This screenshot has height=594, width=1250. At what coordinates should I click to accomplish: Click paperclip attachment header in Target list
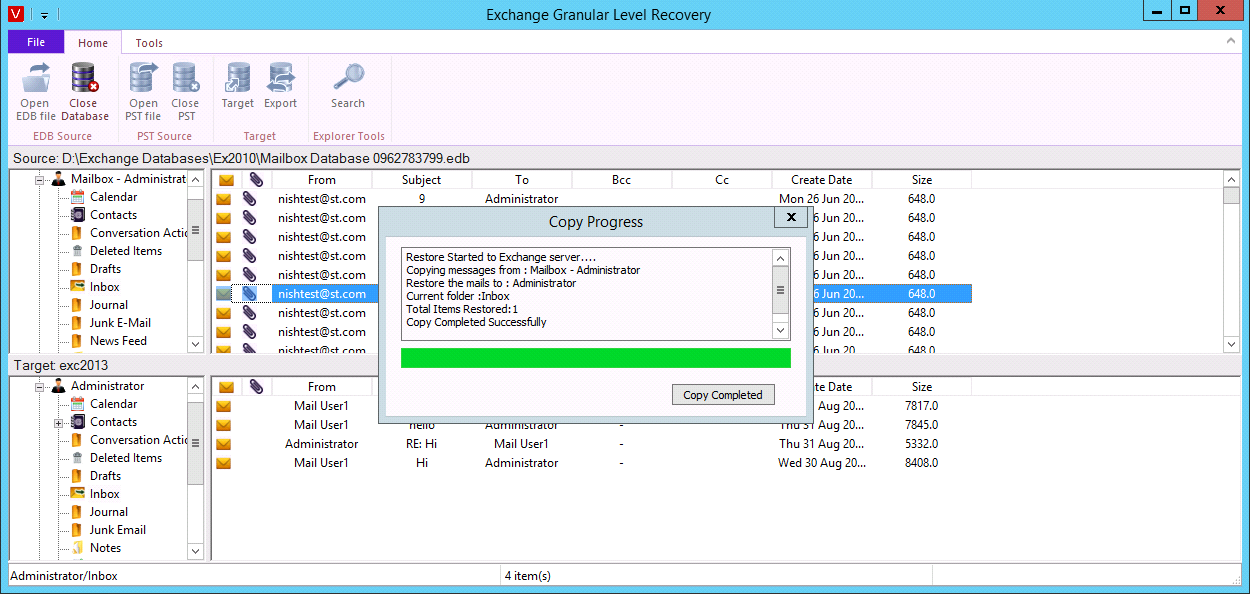256,387
